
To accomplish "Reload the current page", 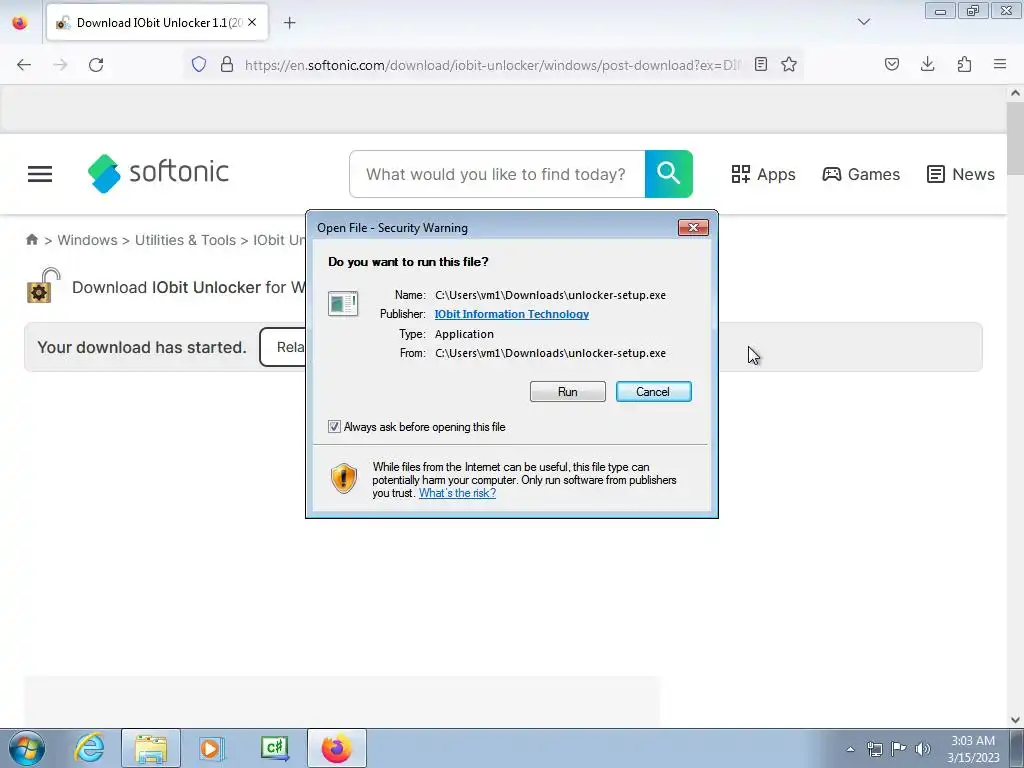I will [96, 65].
